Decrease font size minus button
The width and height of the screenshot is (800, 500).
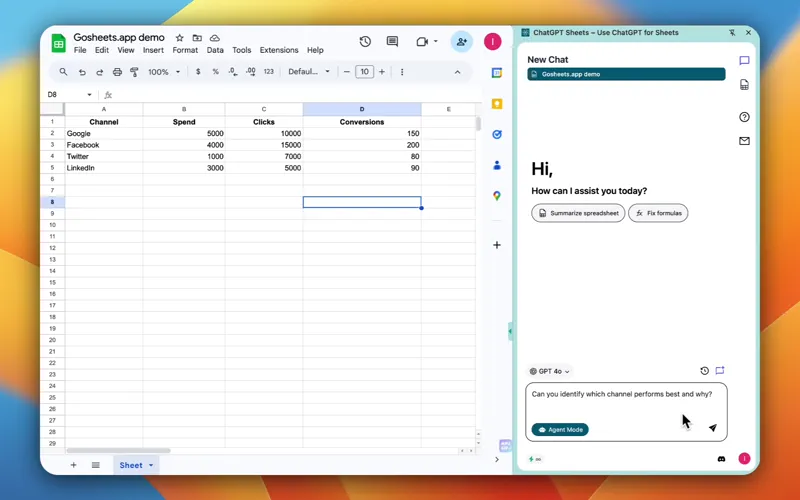347,72
